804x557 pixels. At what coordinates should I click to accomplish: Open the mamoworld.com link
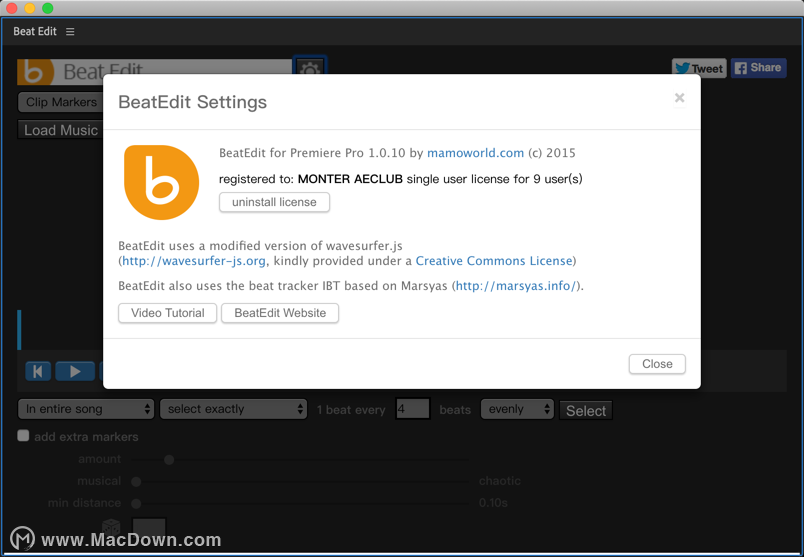(x=475, y=153)
